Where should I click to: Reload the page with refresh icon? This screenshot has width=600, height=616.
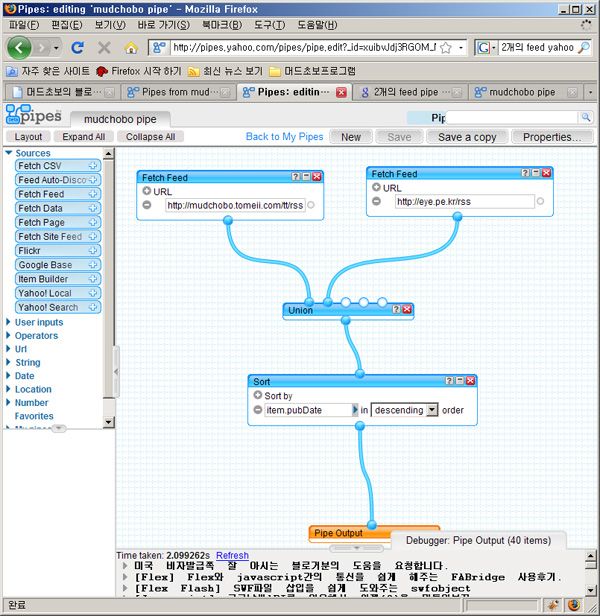point(77,48)
